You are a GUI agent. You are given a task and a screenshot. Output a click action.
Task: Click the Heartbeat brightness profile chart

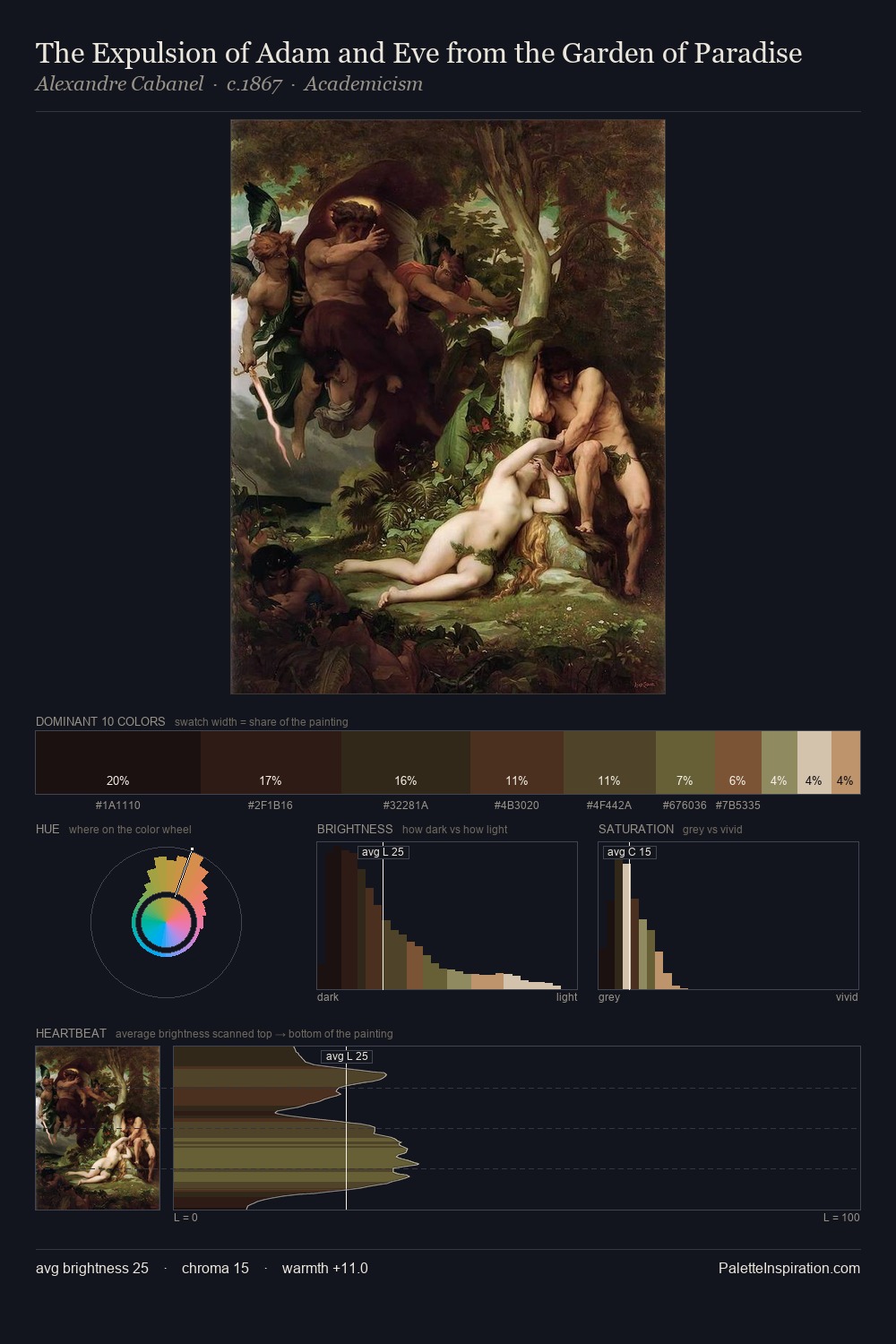pos(517,1128)
